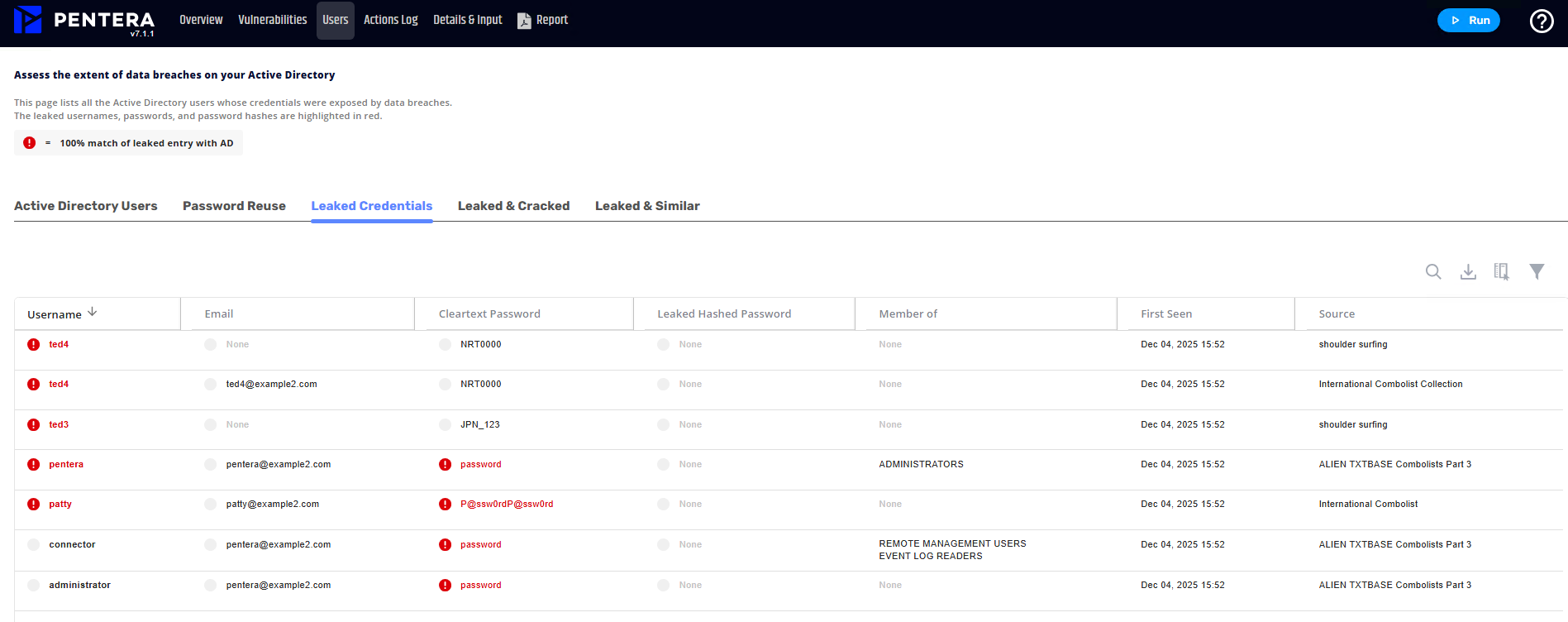The image size is (1568, 622).
Task: Click the First Seen column header
Action: point(1165,314)
